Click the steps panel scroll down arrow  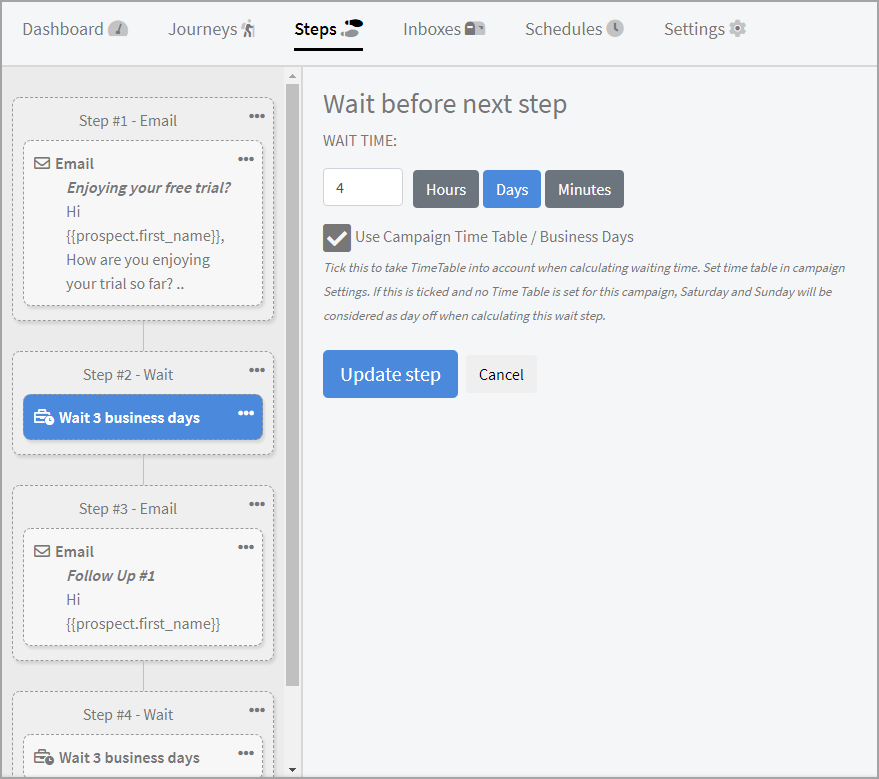click(x=292, y=769)
